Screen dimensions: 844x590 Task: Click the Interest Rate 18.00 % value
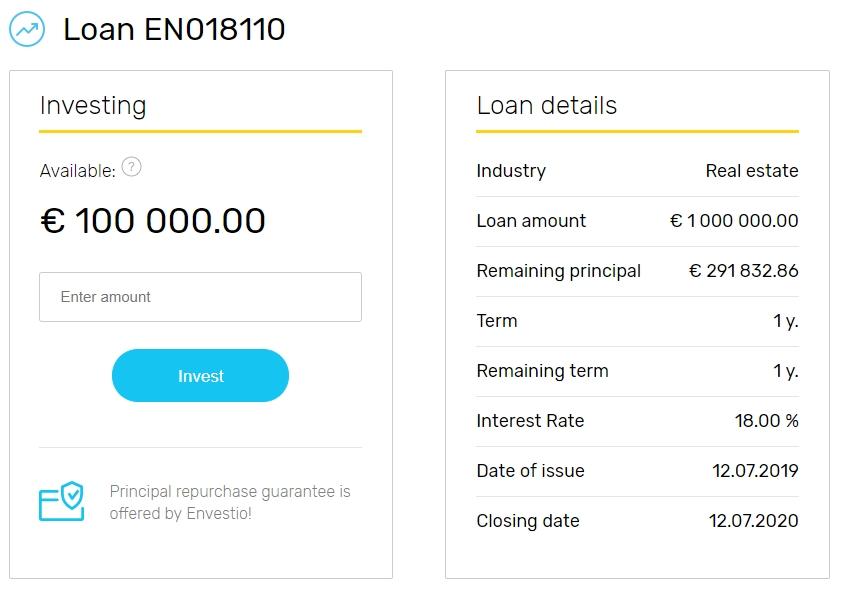[x=766, y=421]
